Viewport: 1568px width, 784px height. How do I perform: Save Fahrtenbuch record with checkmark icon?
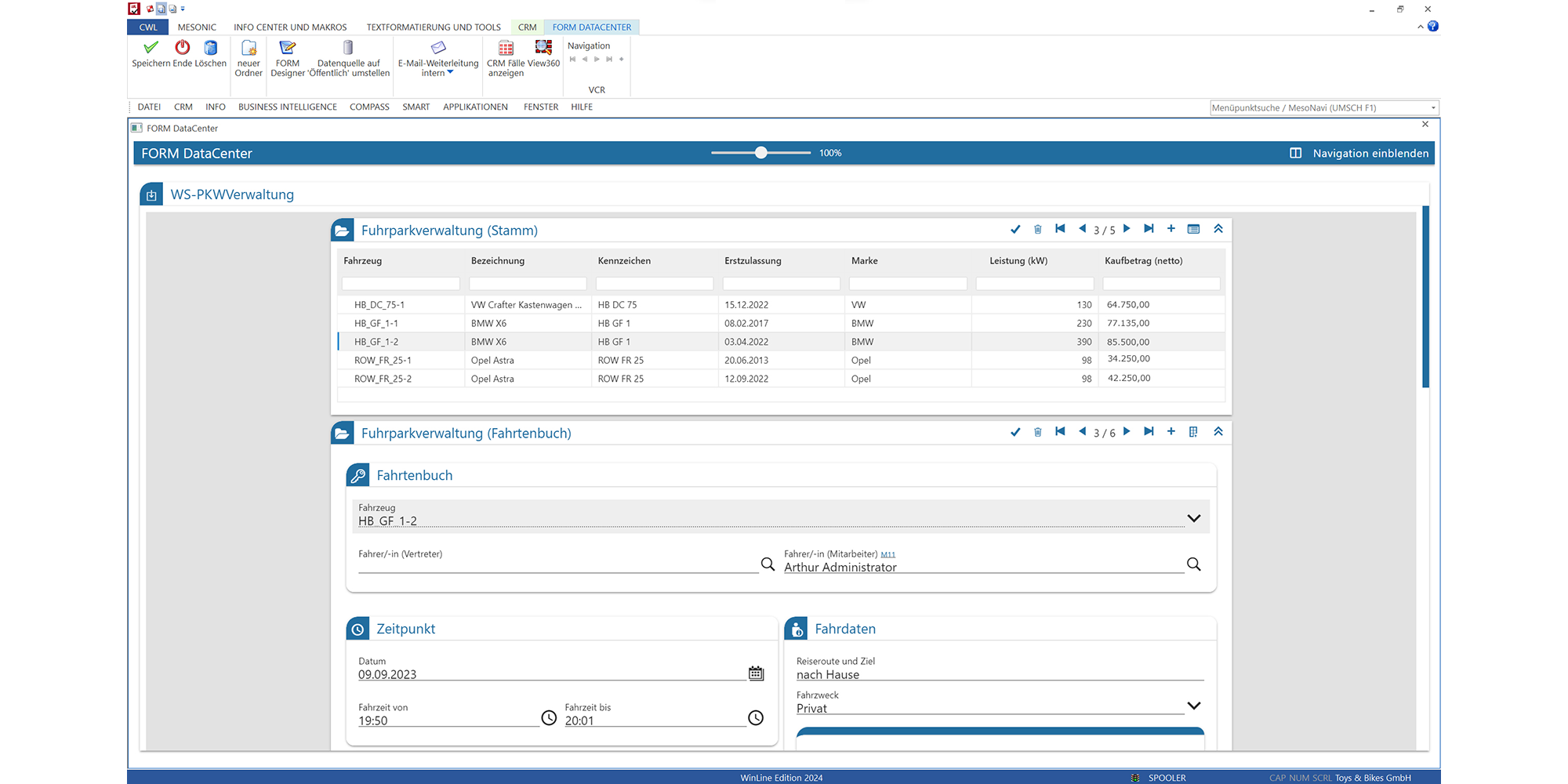click(1015, 432)
